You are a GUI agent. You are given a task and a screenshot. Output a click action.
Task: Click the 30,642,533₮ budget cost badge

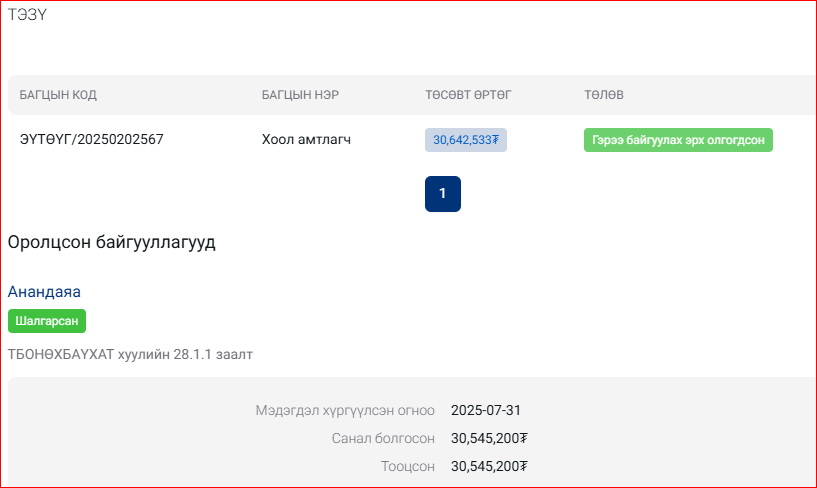(466, 141)
